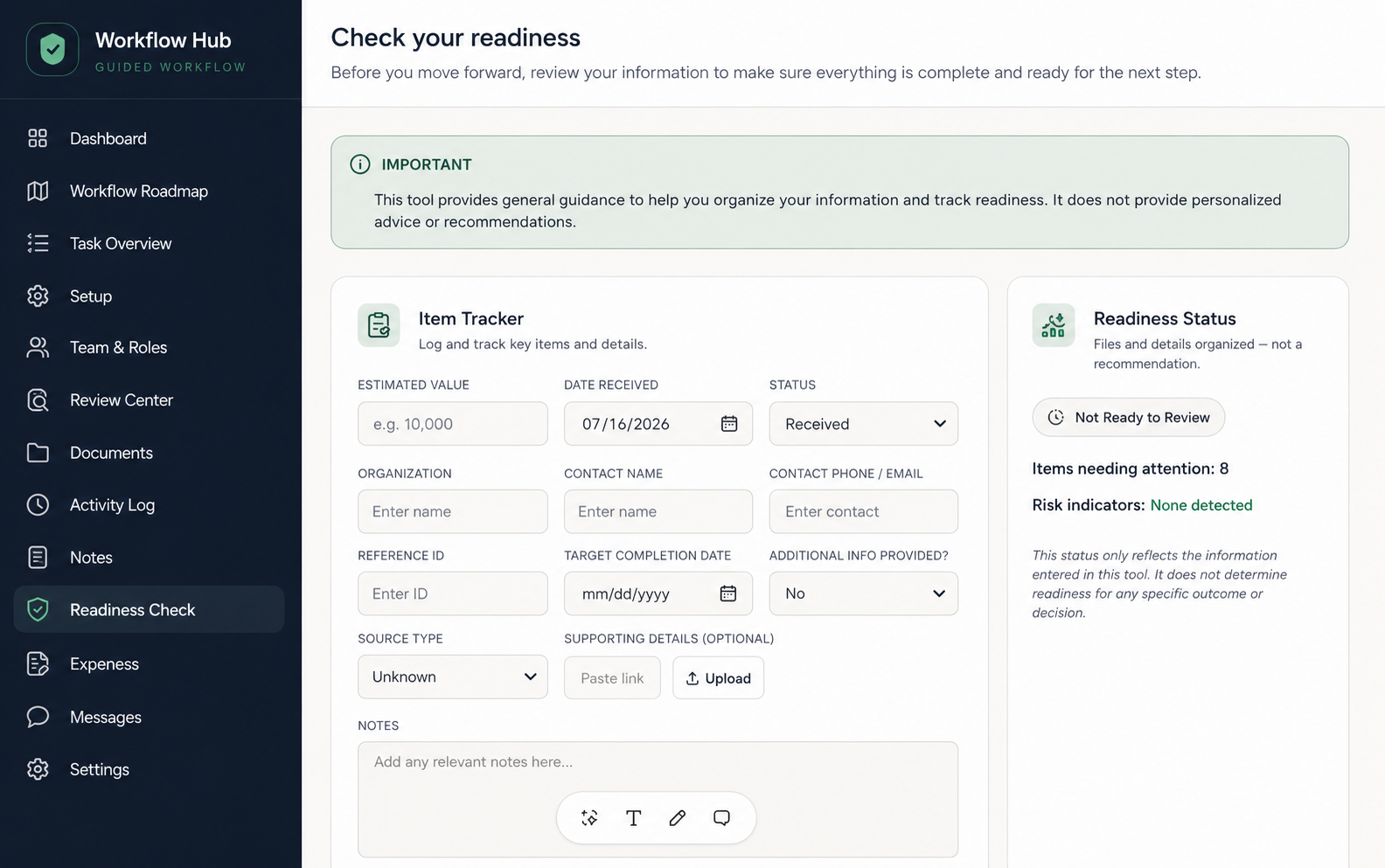Click the Activity Log clock icon
Screen dimensions: 1385x868
(38, 504)
